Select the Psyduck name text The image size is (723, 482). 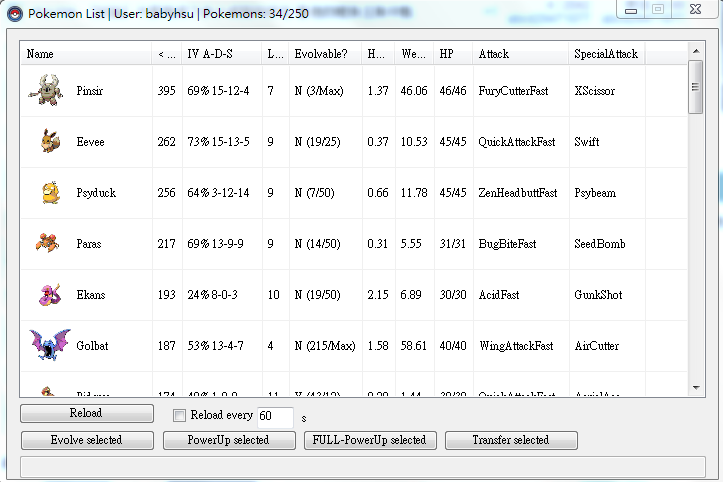(96, 193)
